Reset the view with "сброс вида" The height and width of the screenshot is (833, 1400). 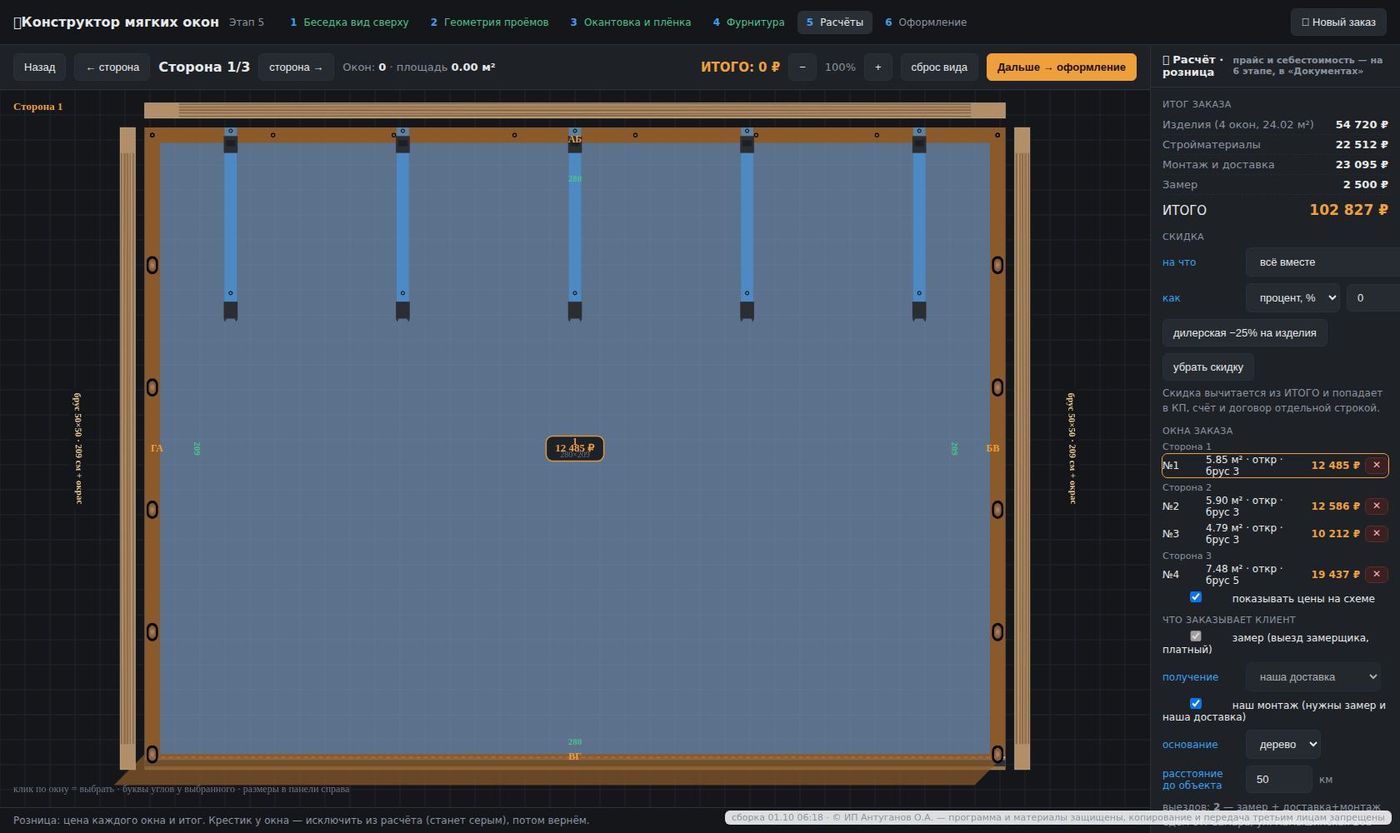click(939, 67)
